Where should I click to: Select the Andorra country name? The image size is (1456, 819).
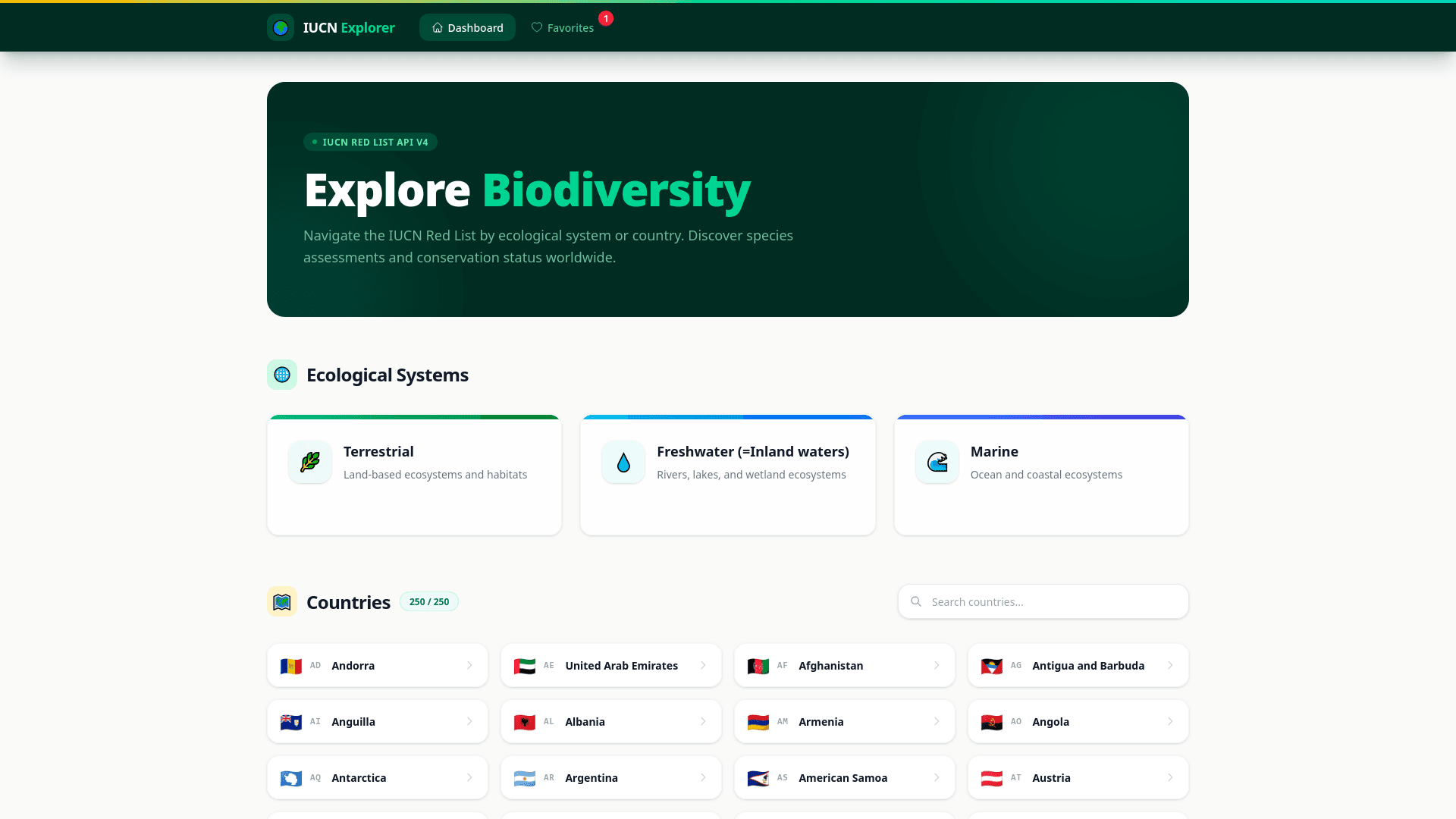click(353, 666)
